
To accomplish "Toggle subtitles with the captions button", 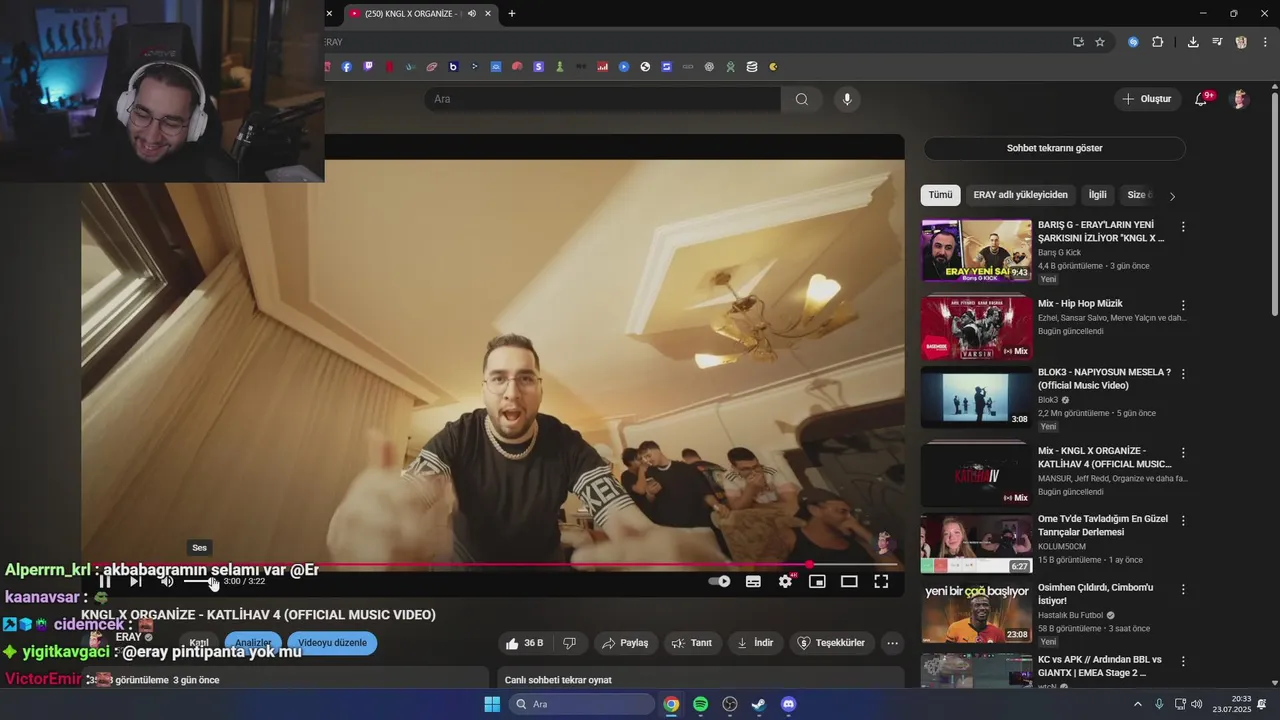I will coord(753,581).
